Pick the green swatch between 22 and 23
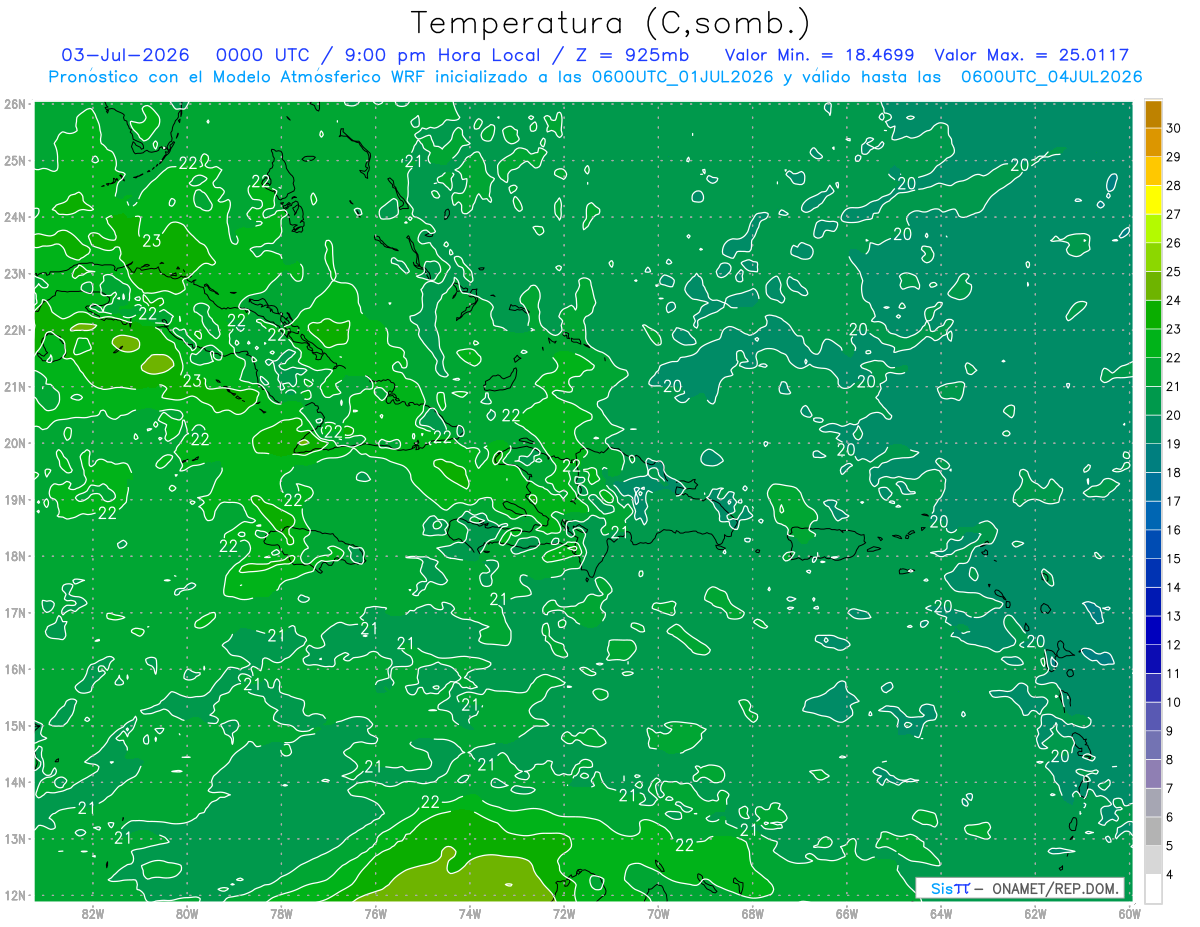Viewport: 1200px width, 927px height. (x=1153, y=343)
